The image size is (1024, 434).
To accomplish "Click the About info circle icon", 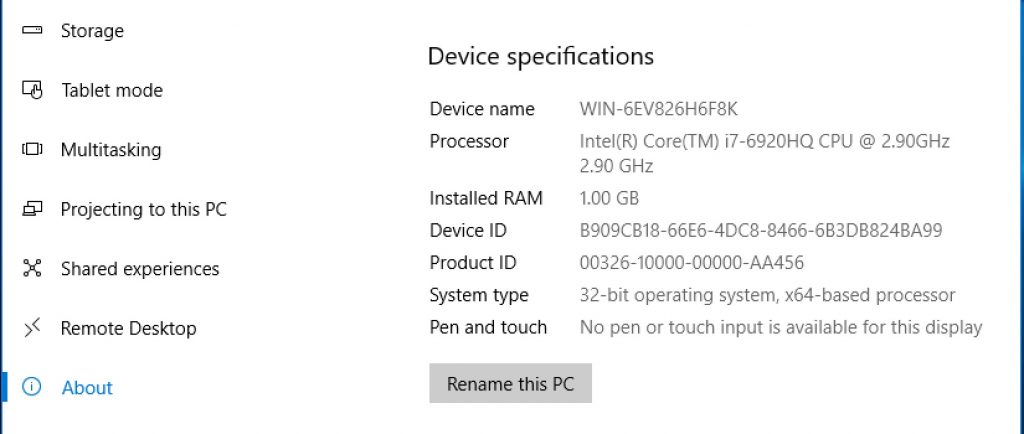I will (31, 387).
